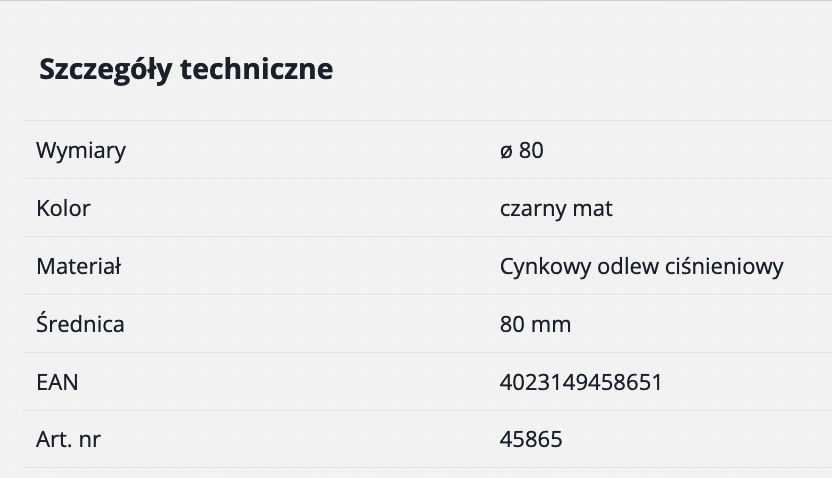Click the Szczegóły techniczne heading
The width and height of the screenshot is (832, 478).
186,69
